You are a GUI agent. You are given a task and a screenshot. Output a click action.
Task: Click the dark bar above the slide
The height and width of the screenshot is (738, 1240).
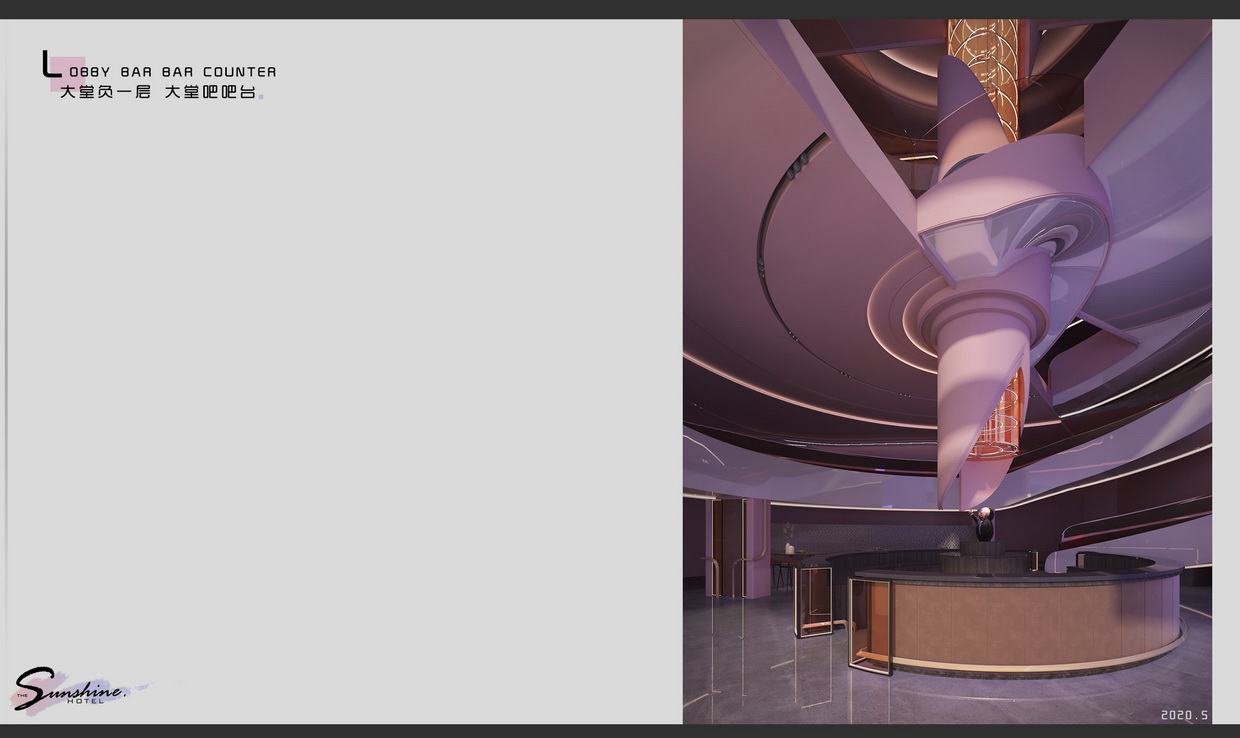[620, 9]
